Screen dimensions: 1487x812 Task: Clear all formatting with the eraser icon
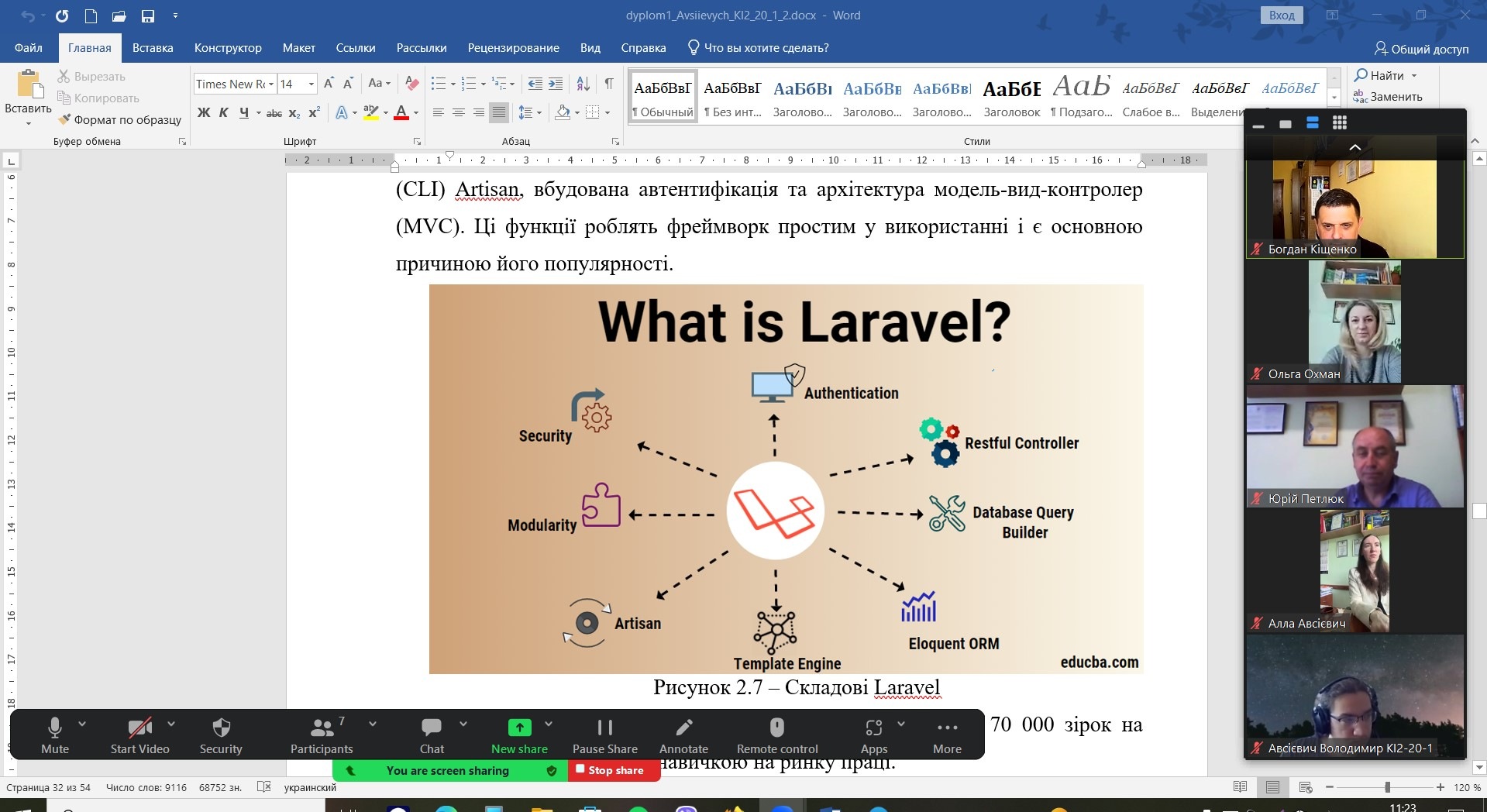412,84
